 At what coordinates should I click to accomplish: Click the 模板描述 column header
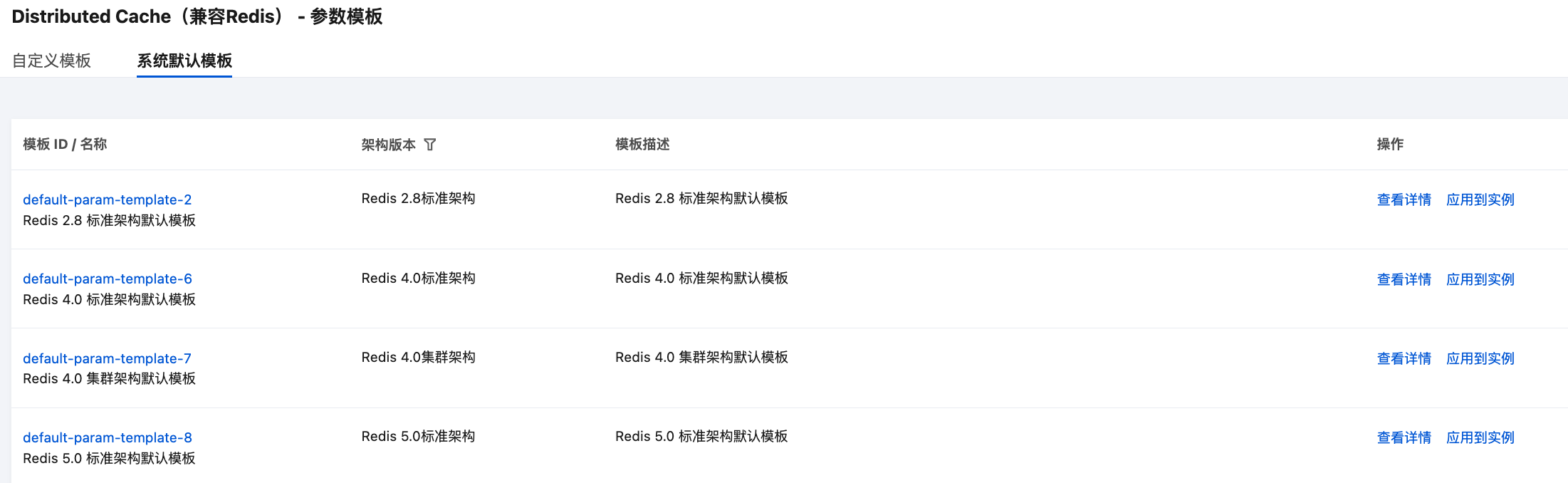pyautogui.click(x=642, y=145)
